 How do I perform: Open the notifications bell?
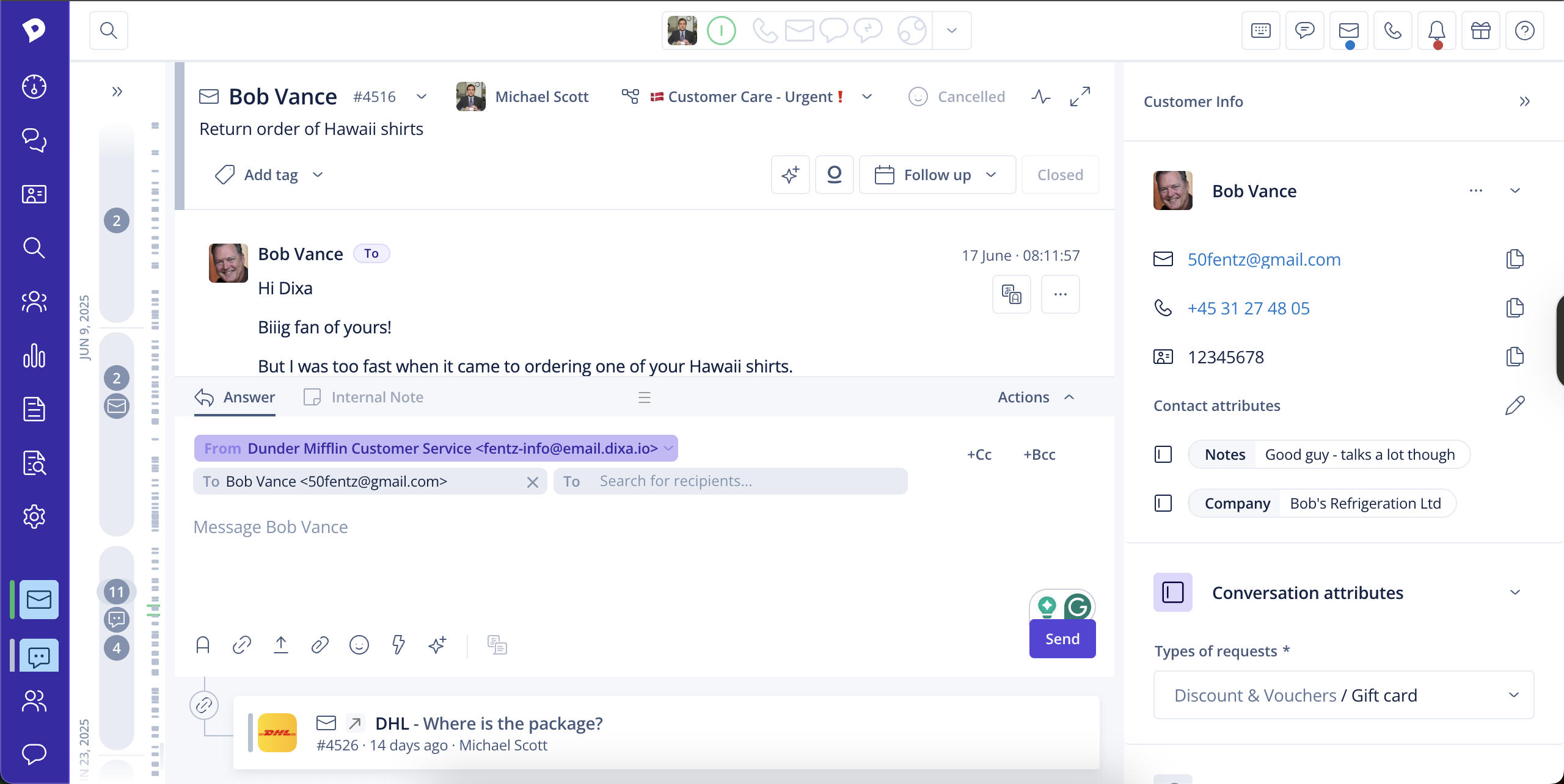[1436, 31]
